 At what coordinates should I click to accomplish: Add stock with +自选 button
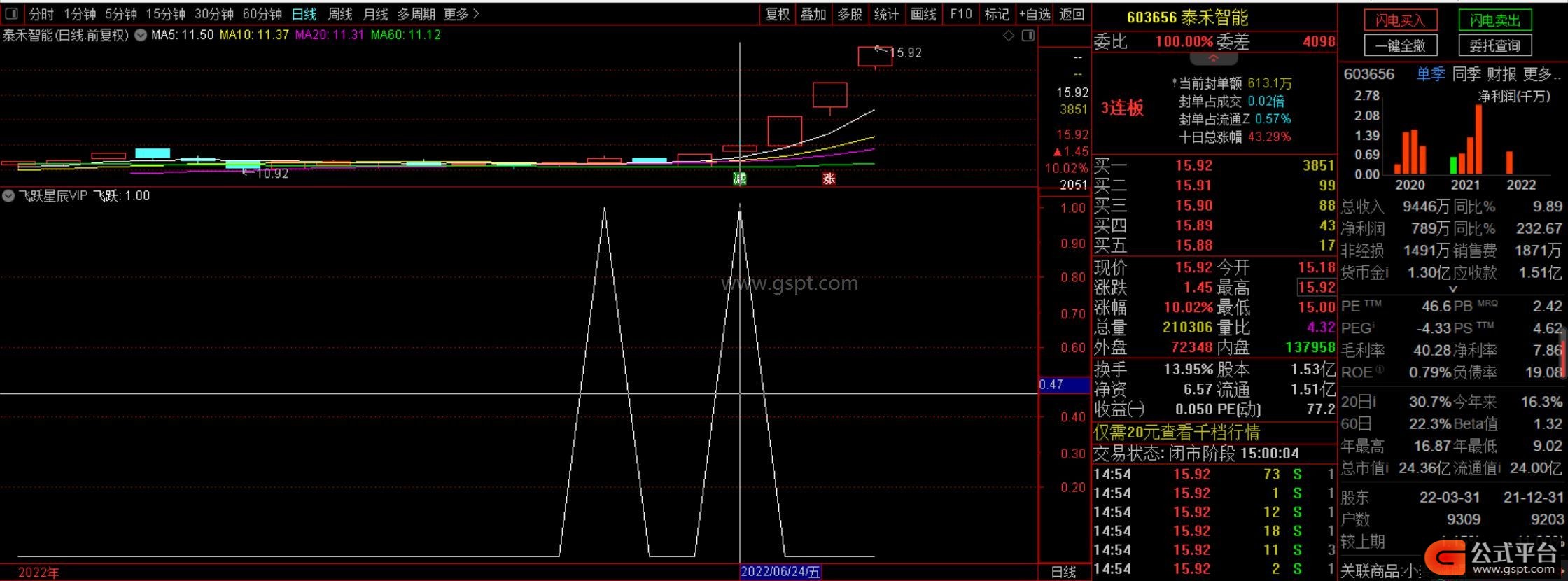point(1035,14)
